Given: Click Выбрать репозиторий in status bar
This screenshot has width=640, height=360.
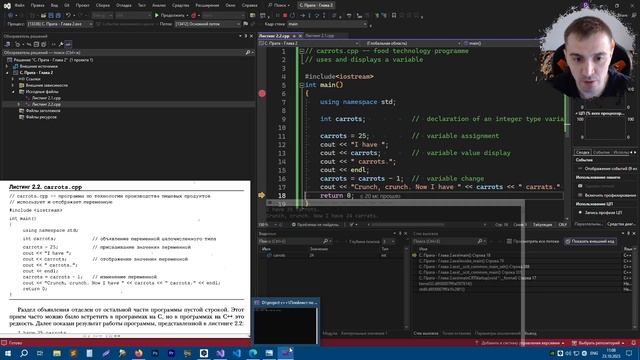Looking at the screenshot, I should [x=598, y=343].
